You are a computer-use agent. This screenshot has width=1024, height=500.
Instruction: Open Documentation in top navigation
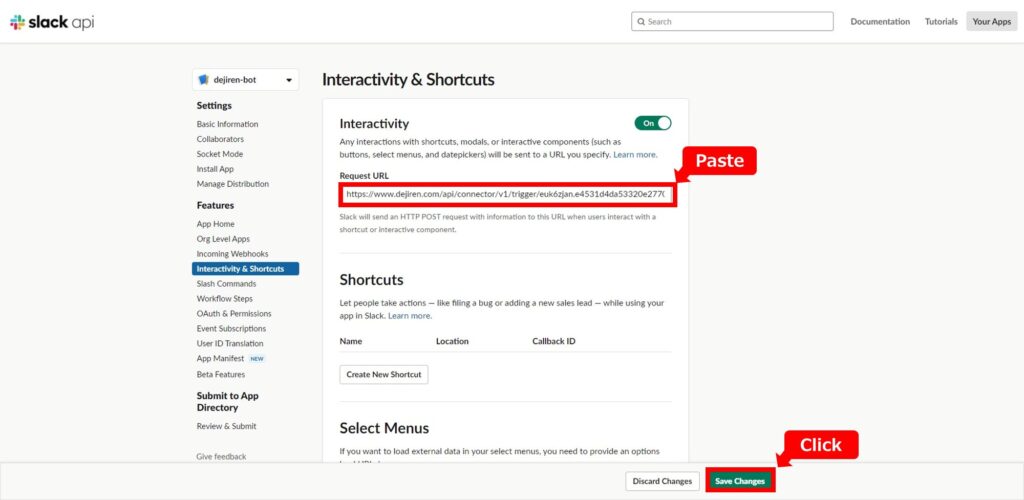click(x=880, y=22)
